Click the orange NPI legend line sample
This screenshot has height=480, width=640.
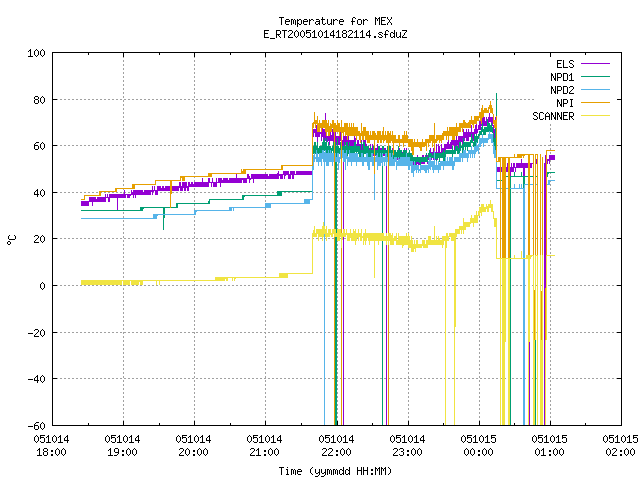pyautogui.click(x=595, y=103)
